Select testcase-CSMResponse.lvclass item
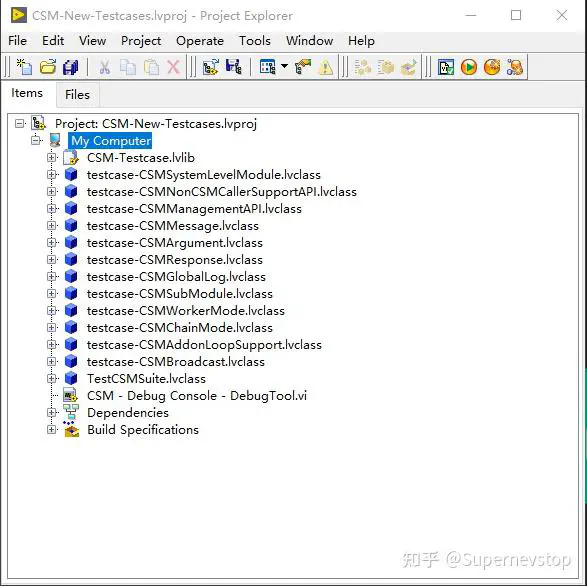587x586 pixels. [x=174, y=259]
